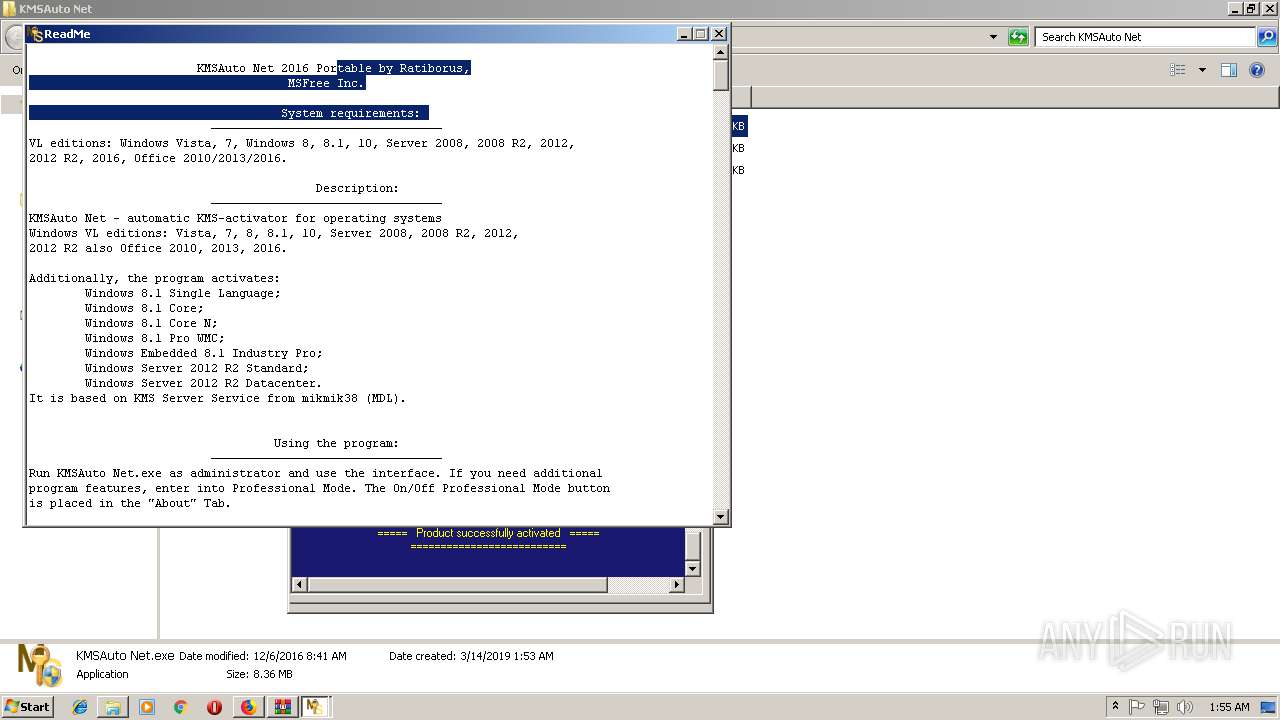The height and width of the screenshot is (720, 1280).
Task: Open Action Center flag icon
Action: point(1139,707)
